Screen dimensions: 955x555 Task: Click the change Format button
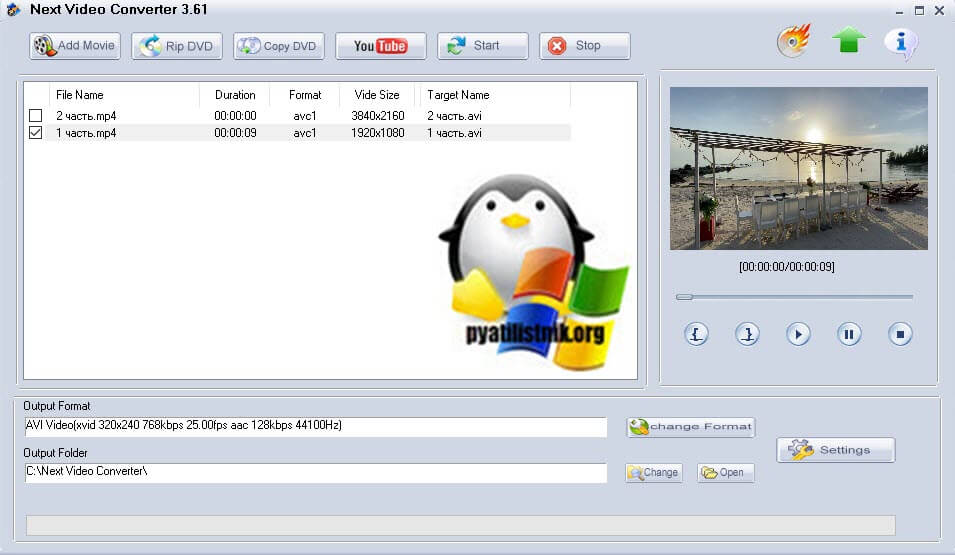click(x=690, y=427)
